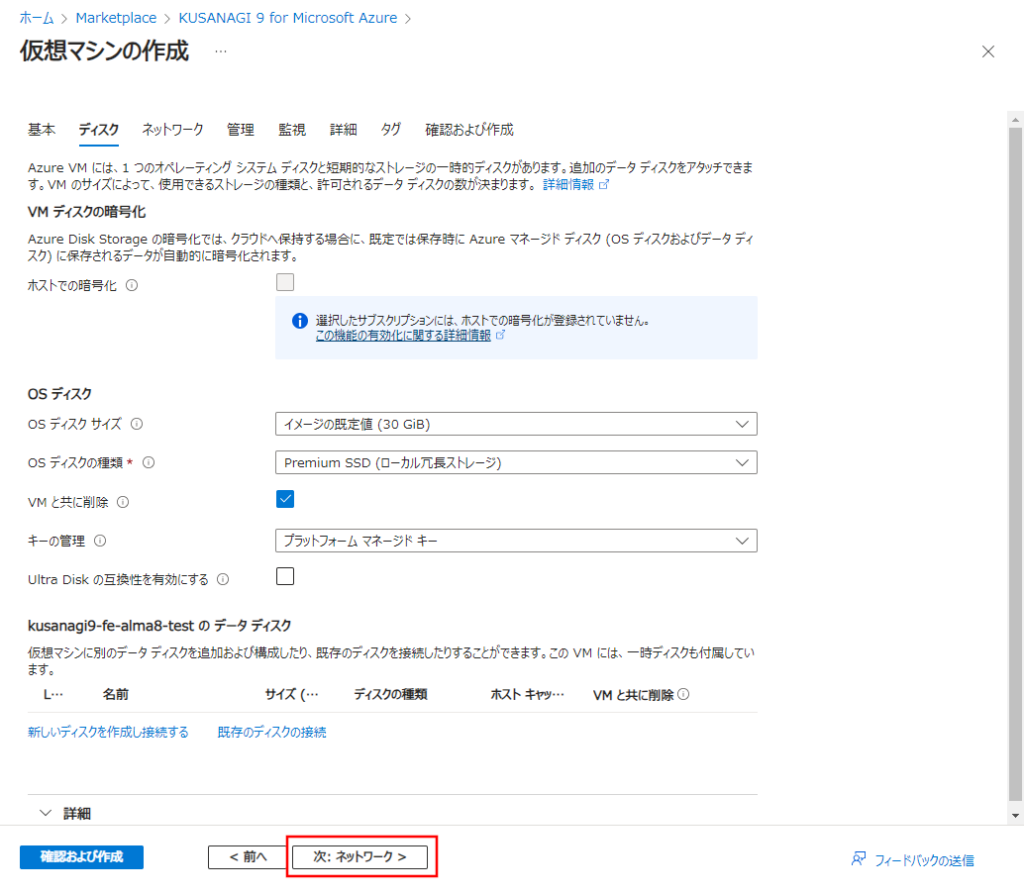
Task: Switch to the 基本 tab
Action: point(41,129)
